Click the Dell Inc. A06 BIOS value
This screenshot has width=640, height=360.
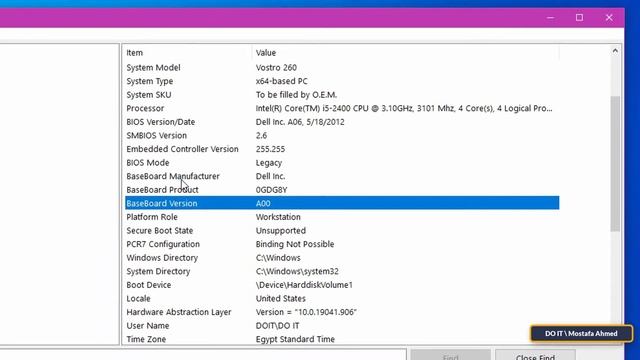(x=300, y=122)
